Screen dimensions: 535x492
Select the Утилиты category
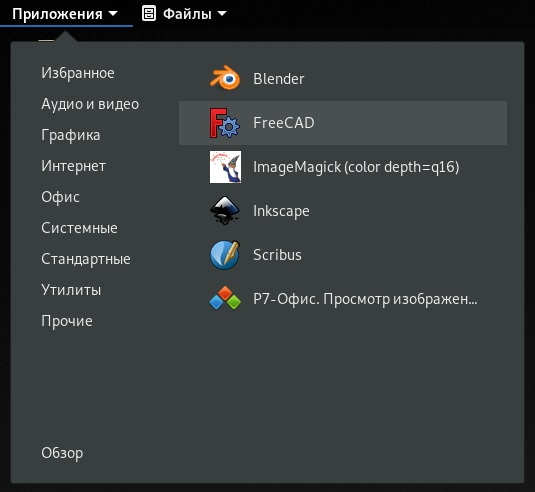pos(71,290)
